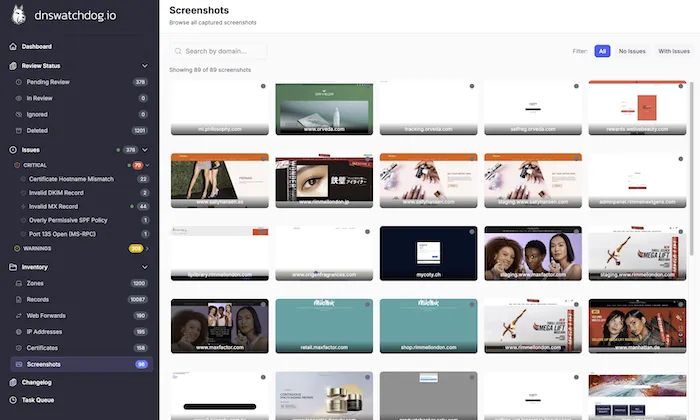Collapse the Review Status section
The width and height of the screenshot is (700, 420).
[146, 66]
